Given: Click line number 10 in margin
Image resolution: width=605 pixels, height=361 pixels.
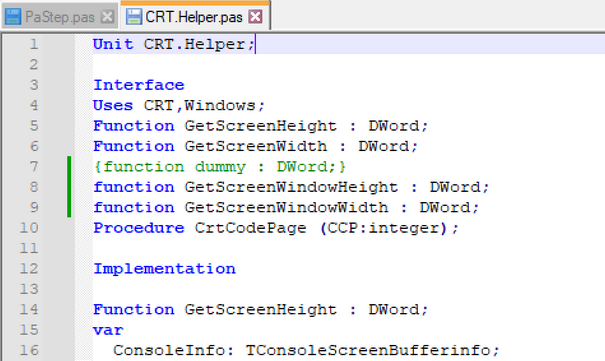Looking at the screenshot, I should click(x=29, y=228).
